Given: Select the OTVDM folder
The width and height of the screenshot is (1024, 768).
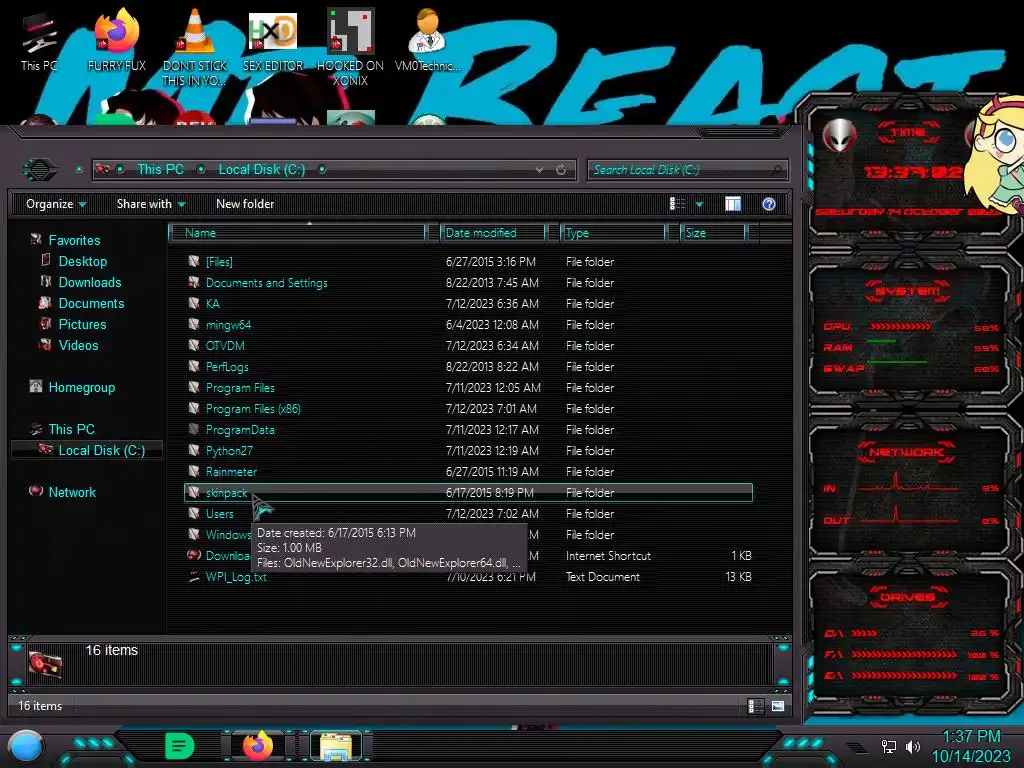Looking at the screenshot, I should pyautogui.click(x=468, y=345).
